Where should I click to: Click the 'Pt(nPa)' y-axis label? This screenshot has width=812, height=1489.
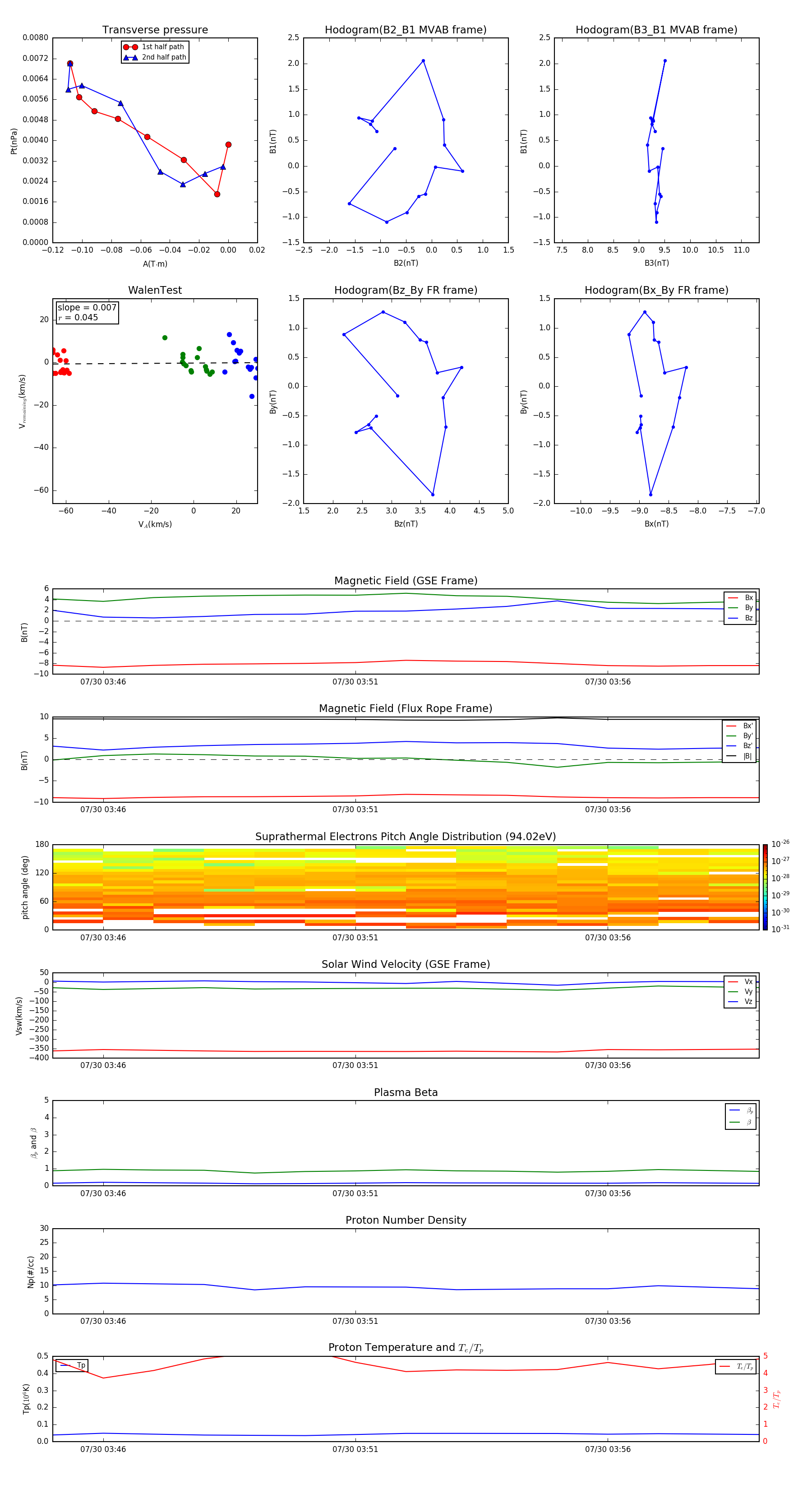click(14, 140)
